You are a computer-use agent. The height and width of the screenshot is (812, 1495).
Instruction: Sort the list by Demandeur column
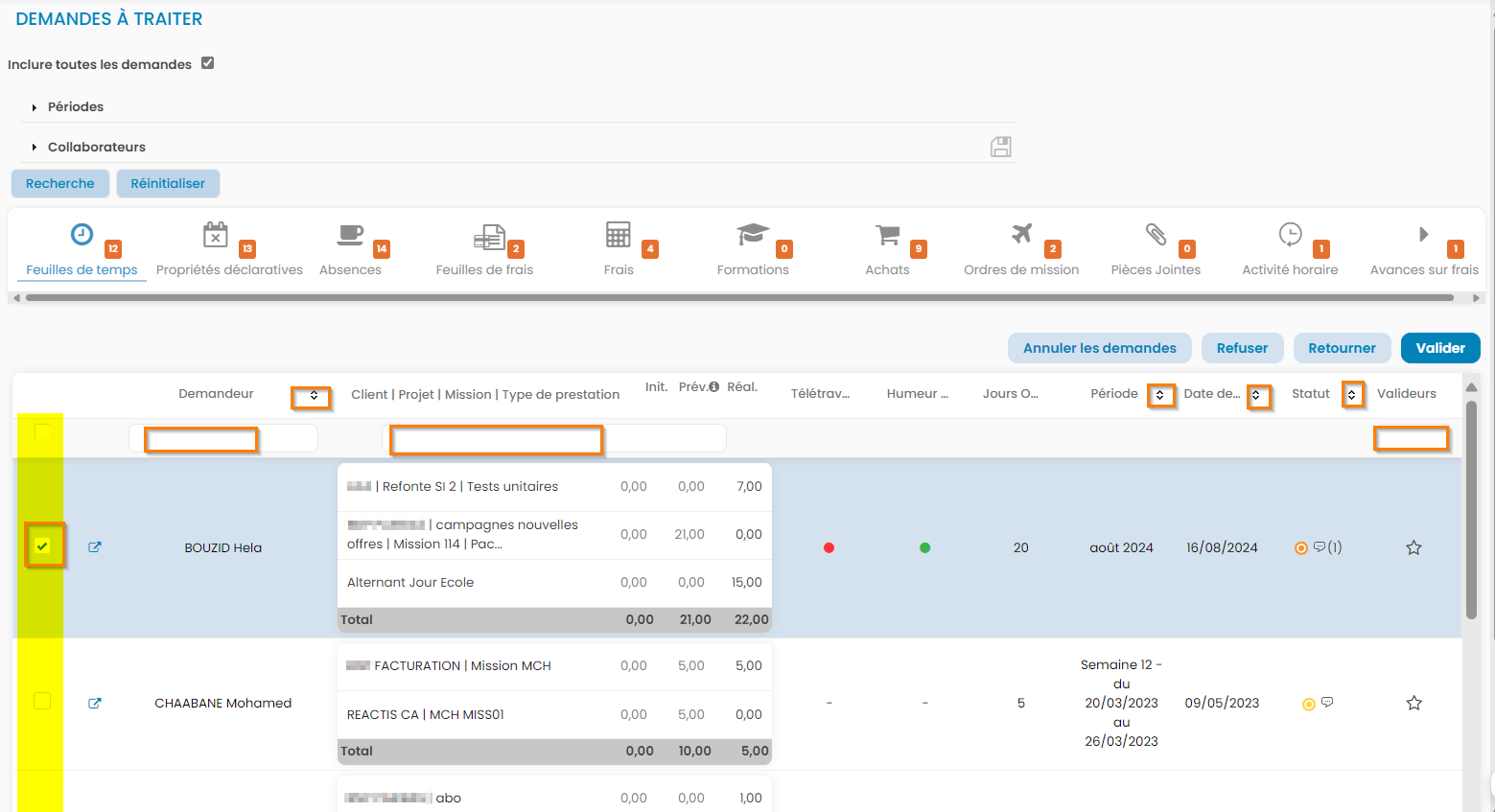click(x=313, y=396)
